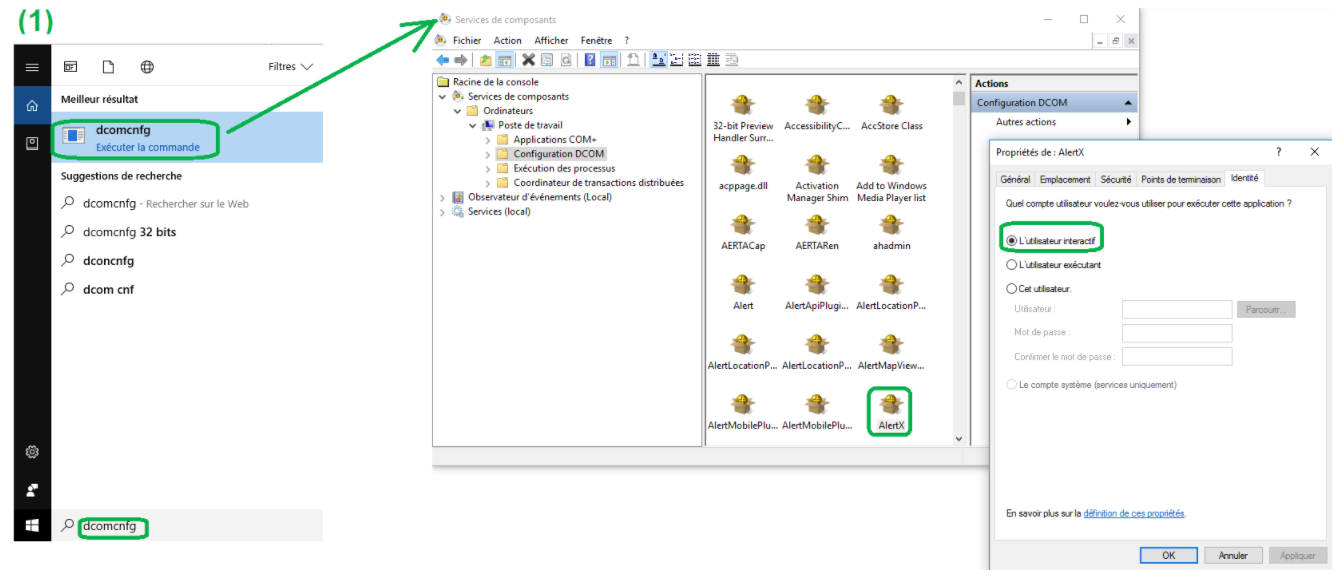The image size is (1340, 581).
Task: Open the Filtres dropdown
Action: coord(290,67)
